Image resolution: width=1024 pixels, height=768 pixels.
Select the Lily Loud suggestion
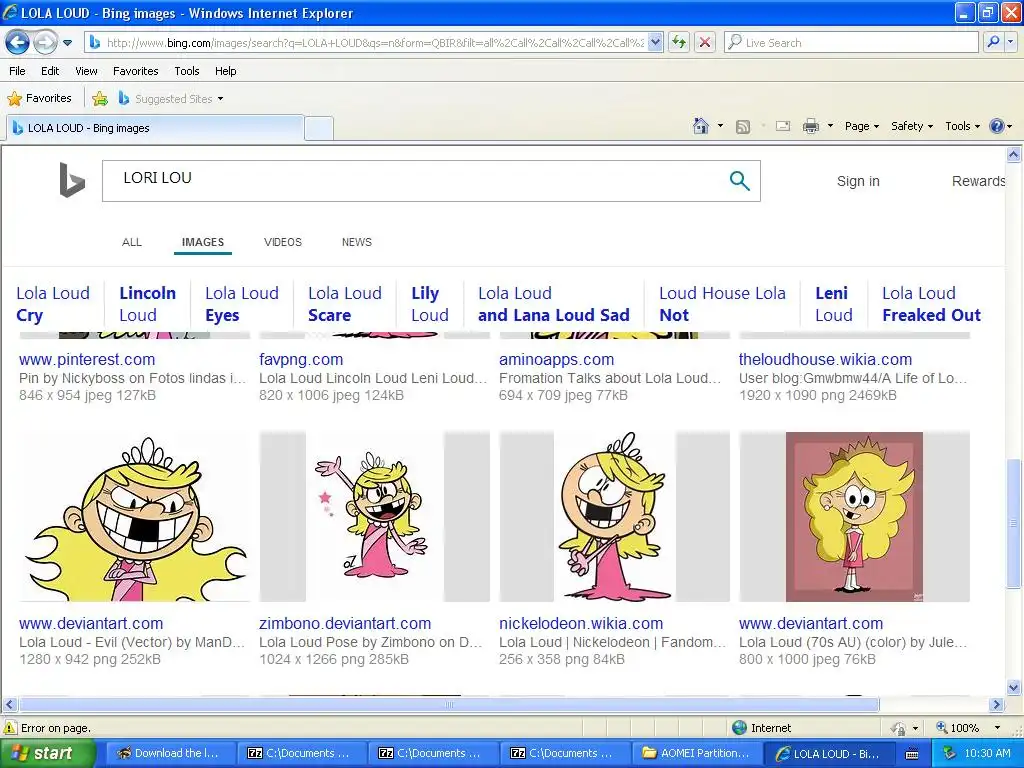click(430, 304)
